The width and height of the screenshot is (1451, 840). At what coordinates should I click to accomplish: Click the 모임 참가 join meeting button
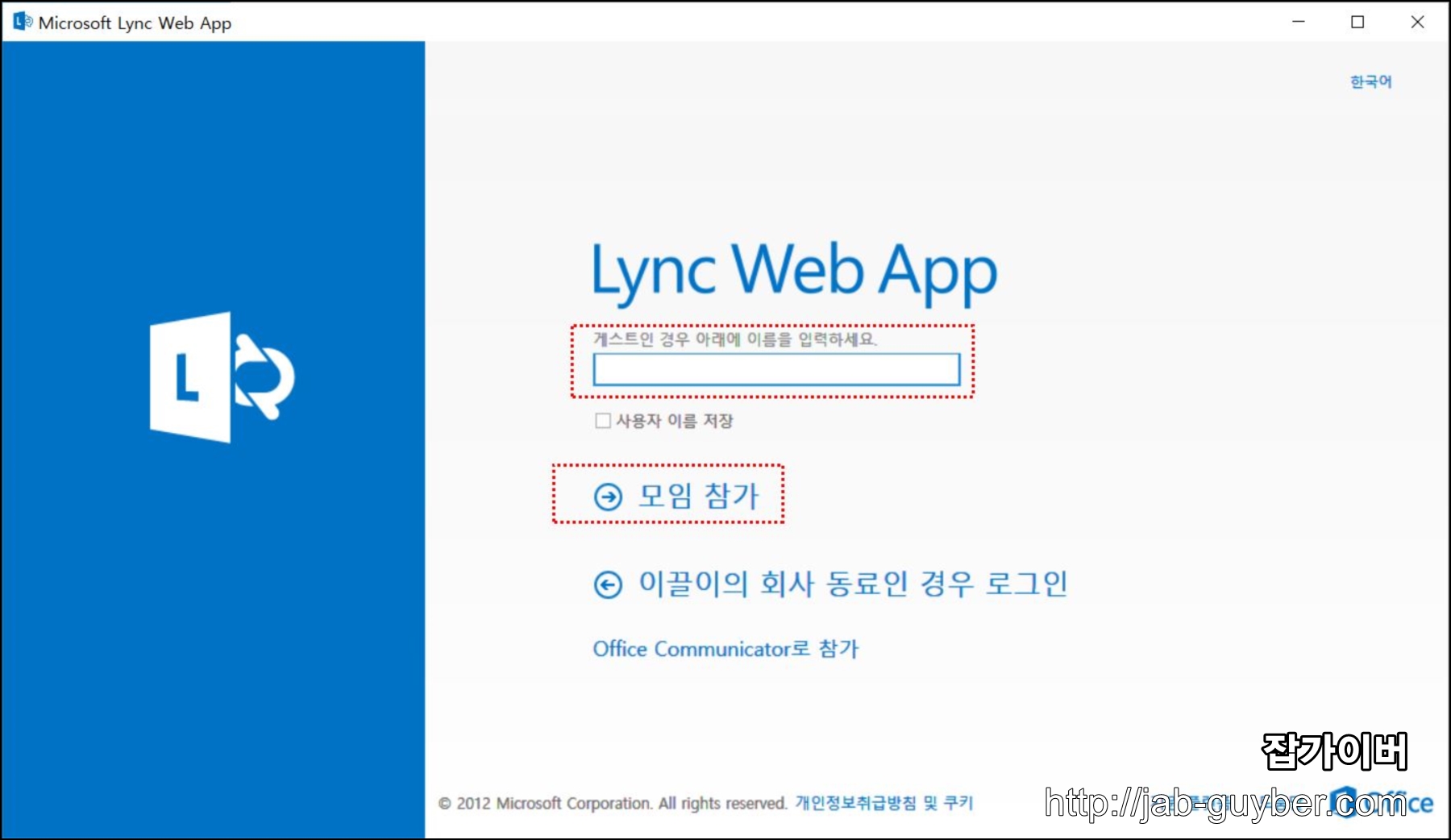pos(677,496)
